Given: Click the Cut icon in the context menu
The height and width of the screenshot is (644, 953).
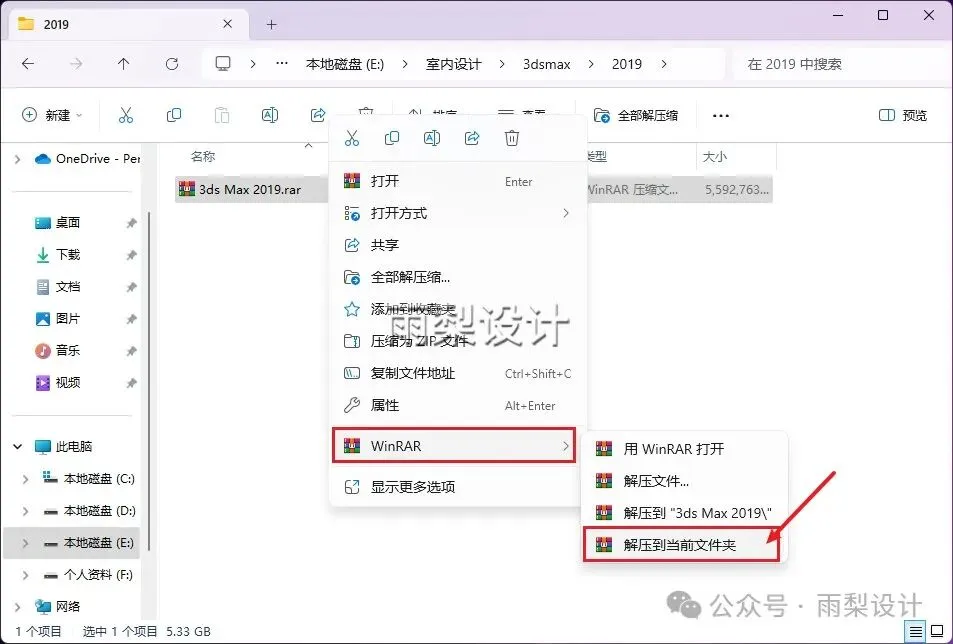Looking at the screenshot, I should pos(352,138).
